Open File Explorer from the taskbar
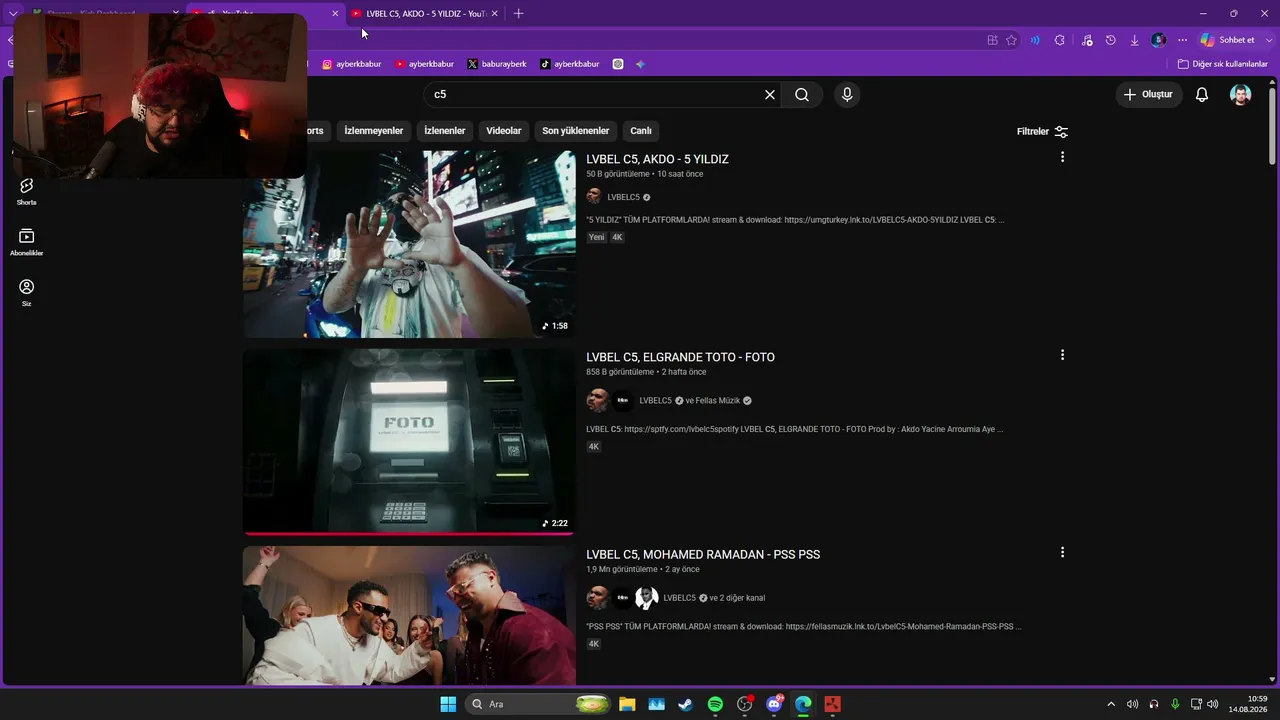The image size is (1280, 720). (627, 704)
